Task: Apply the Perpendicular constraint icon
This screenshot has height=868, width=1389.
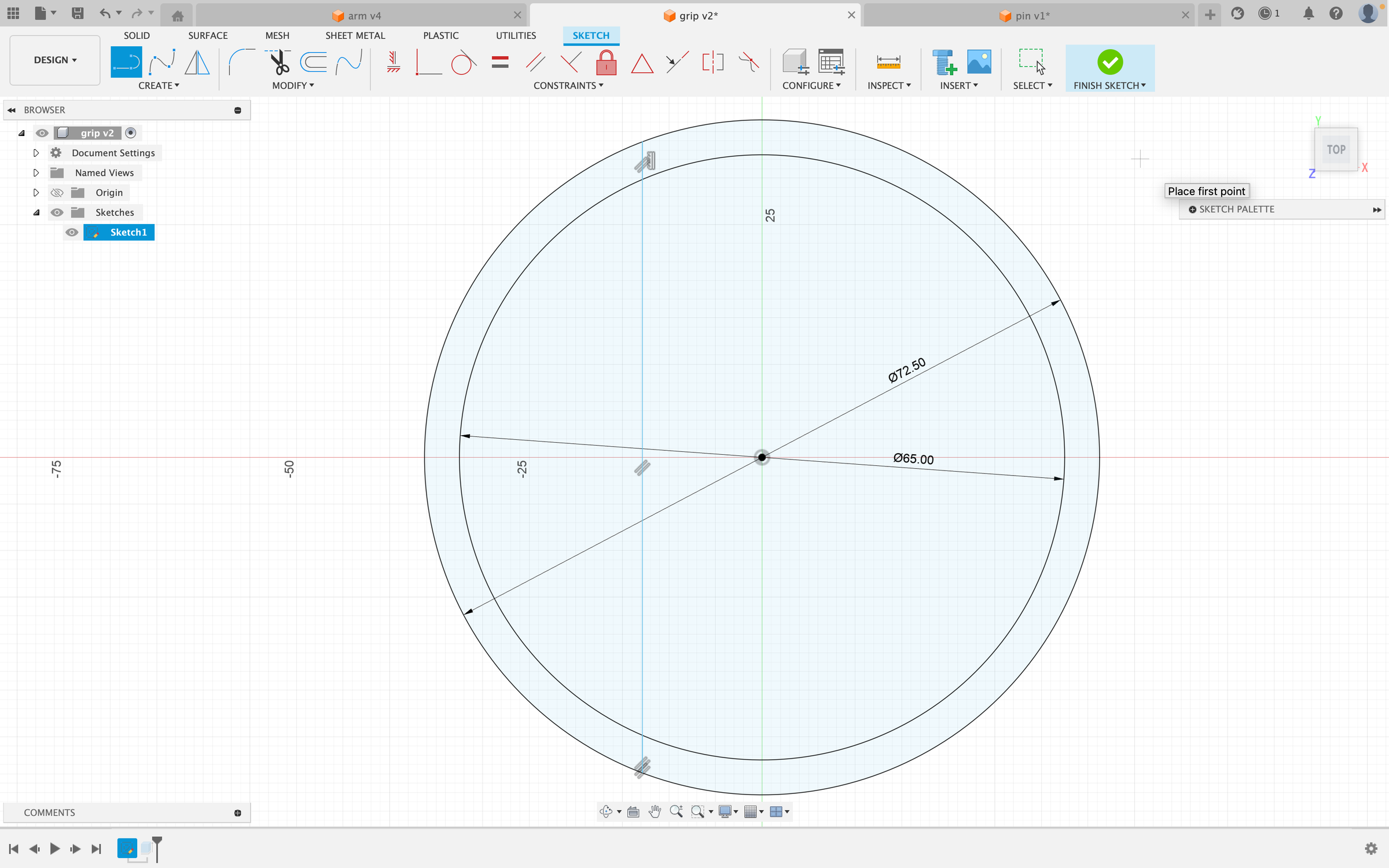Action: (x=571, y=62)
